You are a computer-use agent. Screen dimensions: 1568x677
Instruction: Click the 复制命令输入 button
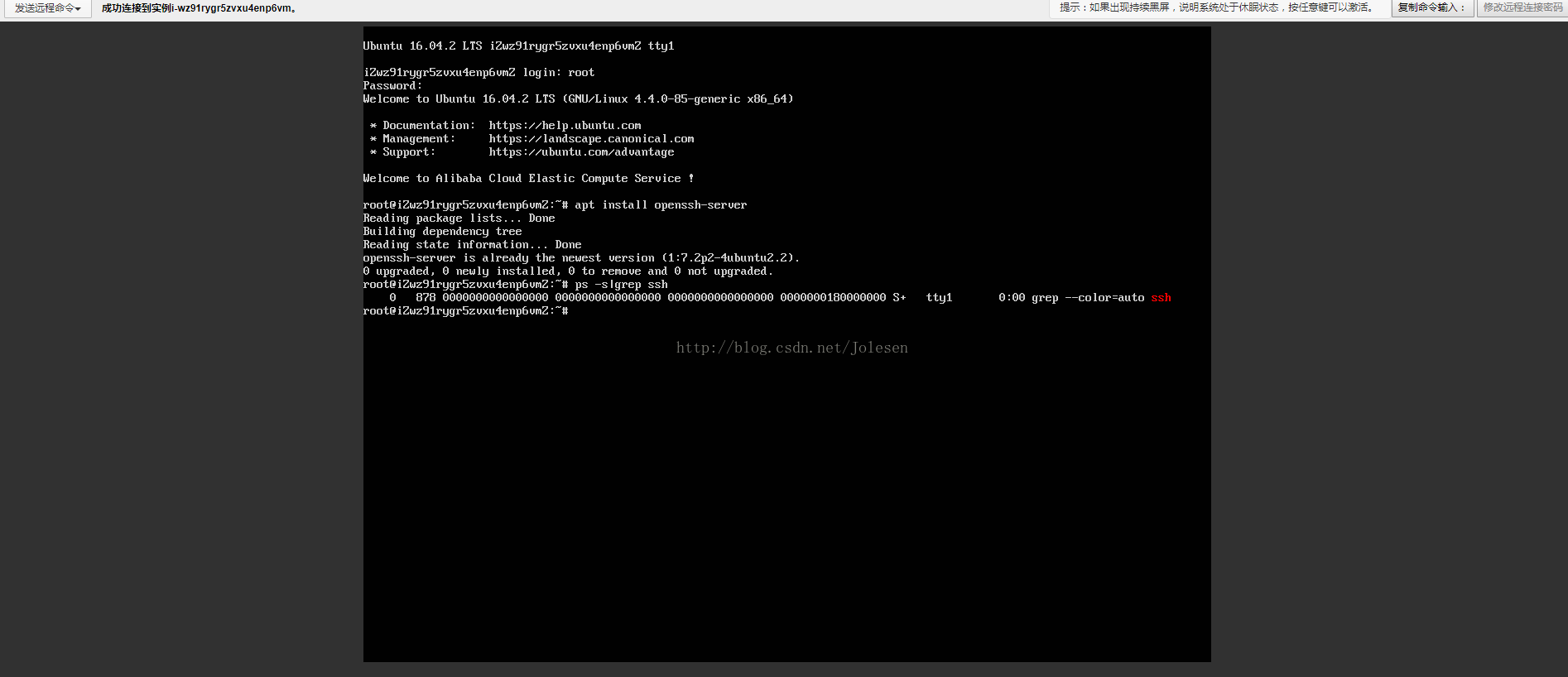click(x=1432, y=8)
